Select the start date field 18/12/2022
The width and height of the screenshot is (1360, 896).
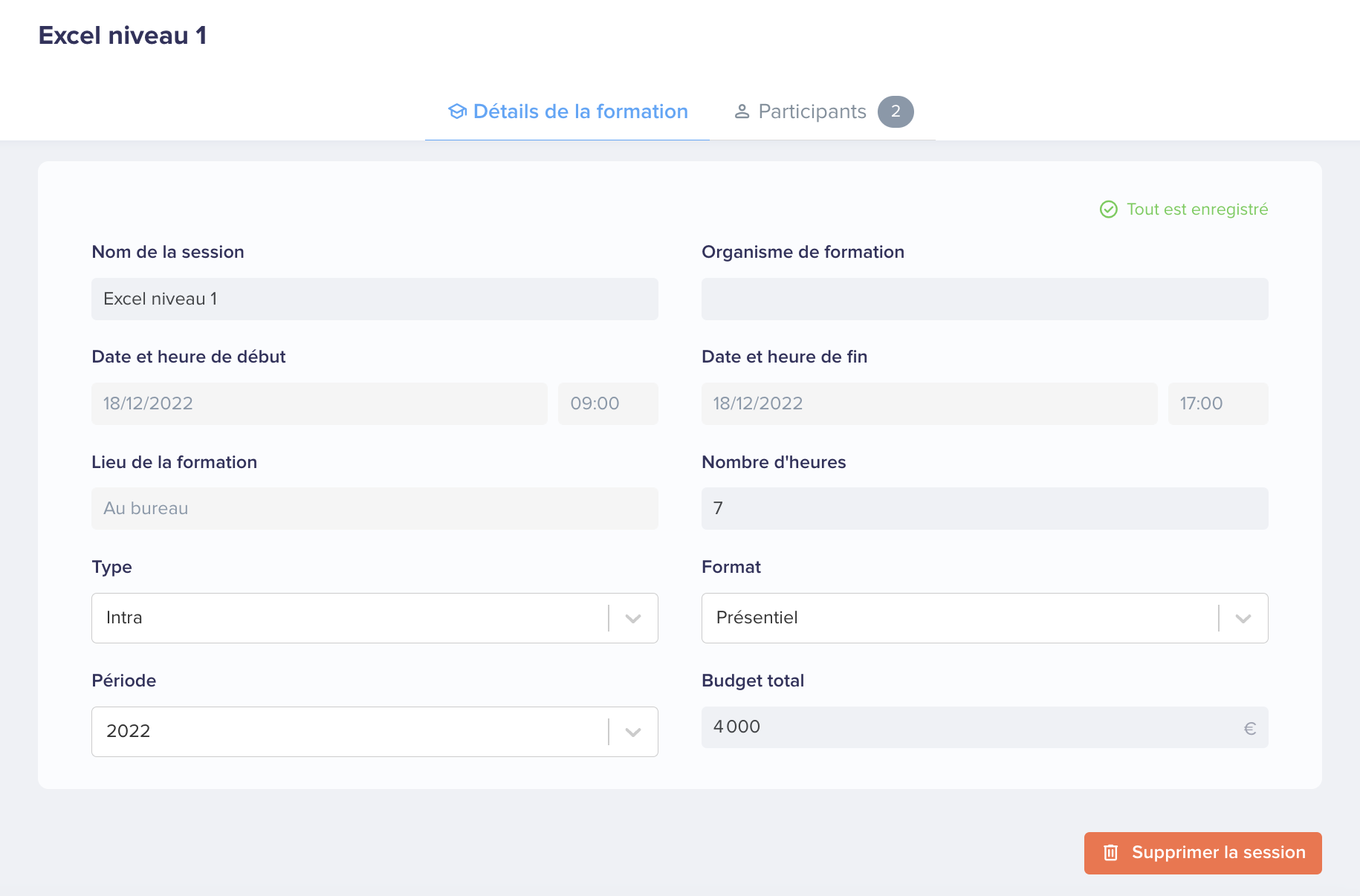pyautogui.click(x=320, y=403)
